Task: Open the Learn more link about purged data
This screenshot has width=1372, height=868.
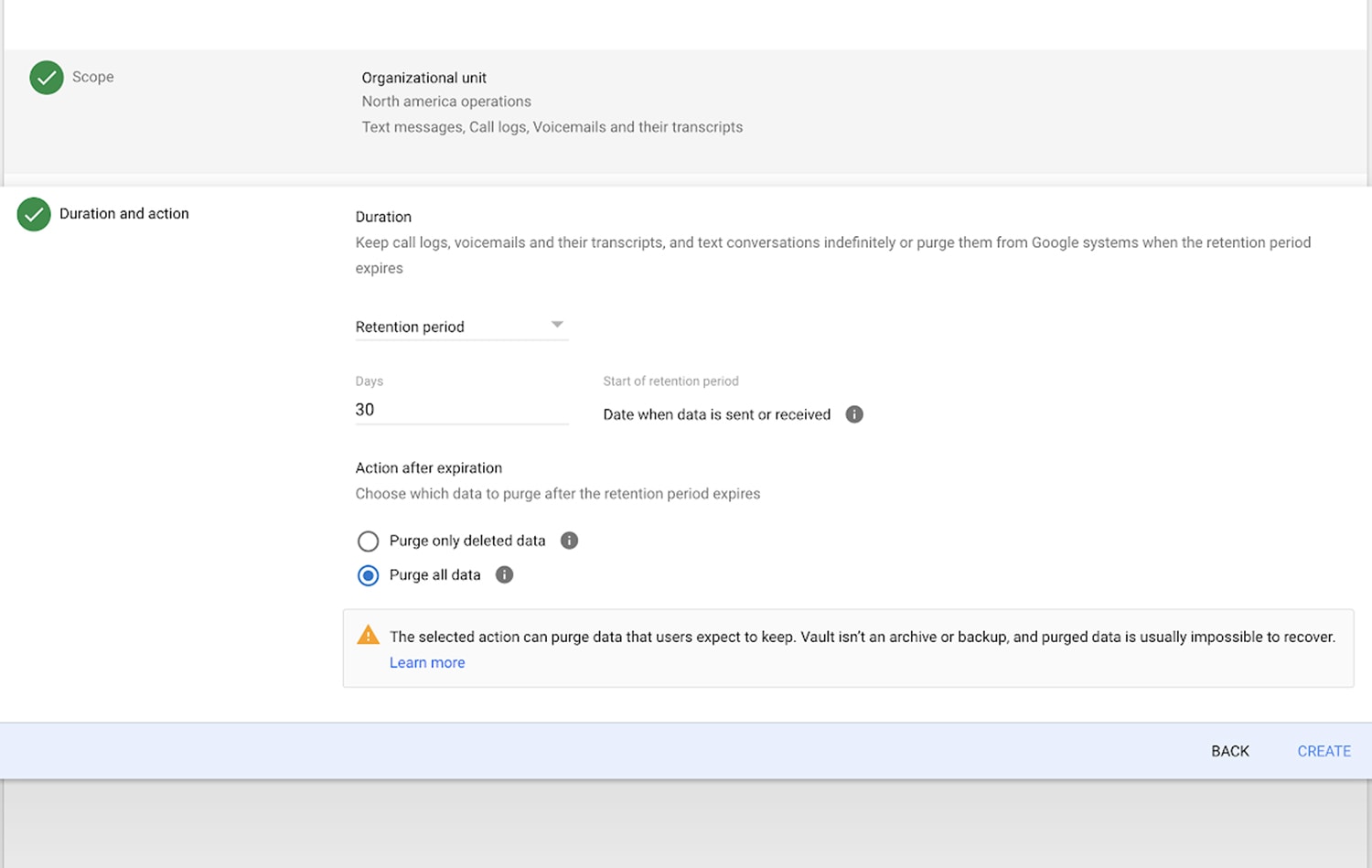Action: pyautogui.click(x=426, y=662)
